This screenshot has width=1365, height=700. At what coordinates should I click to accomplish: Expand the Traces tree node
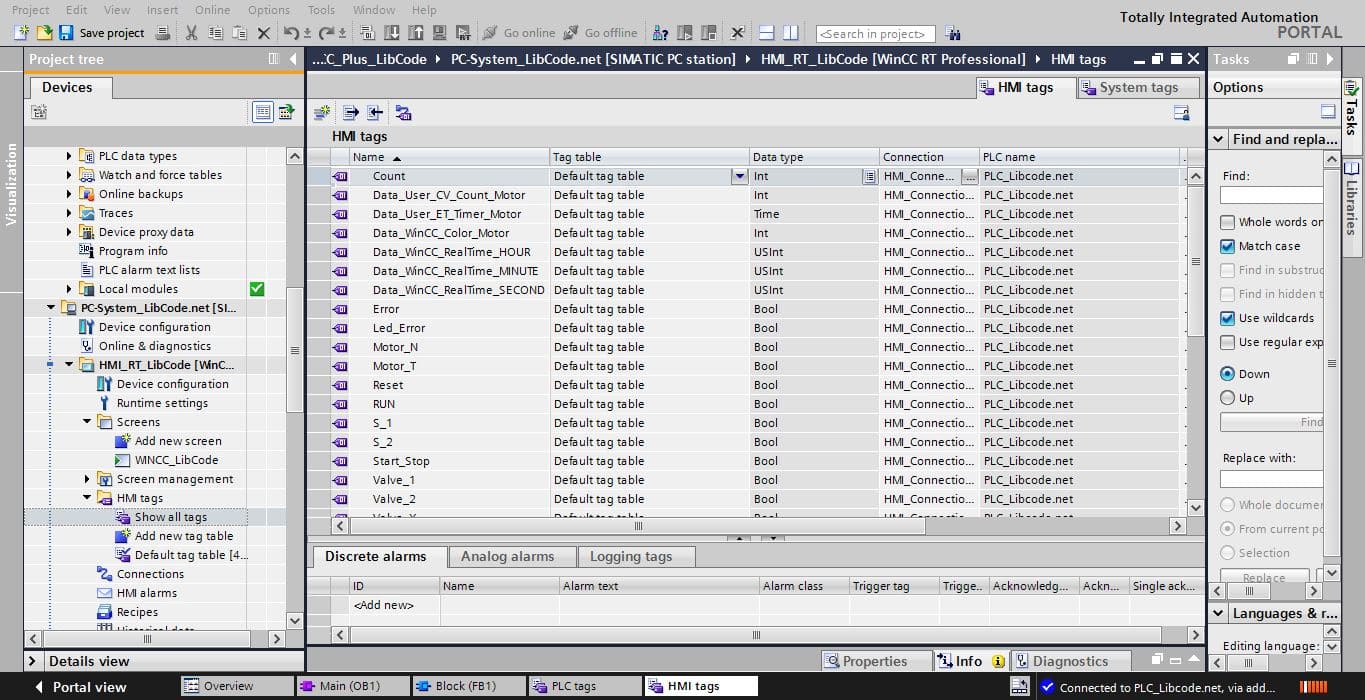click(69, 213)
